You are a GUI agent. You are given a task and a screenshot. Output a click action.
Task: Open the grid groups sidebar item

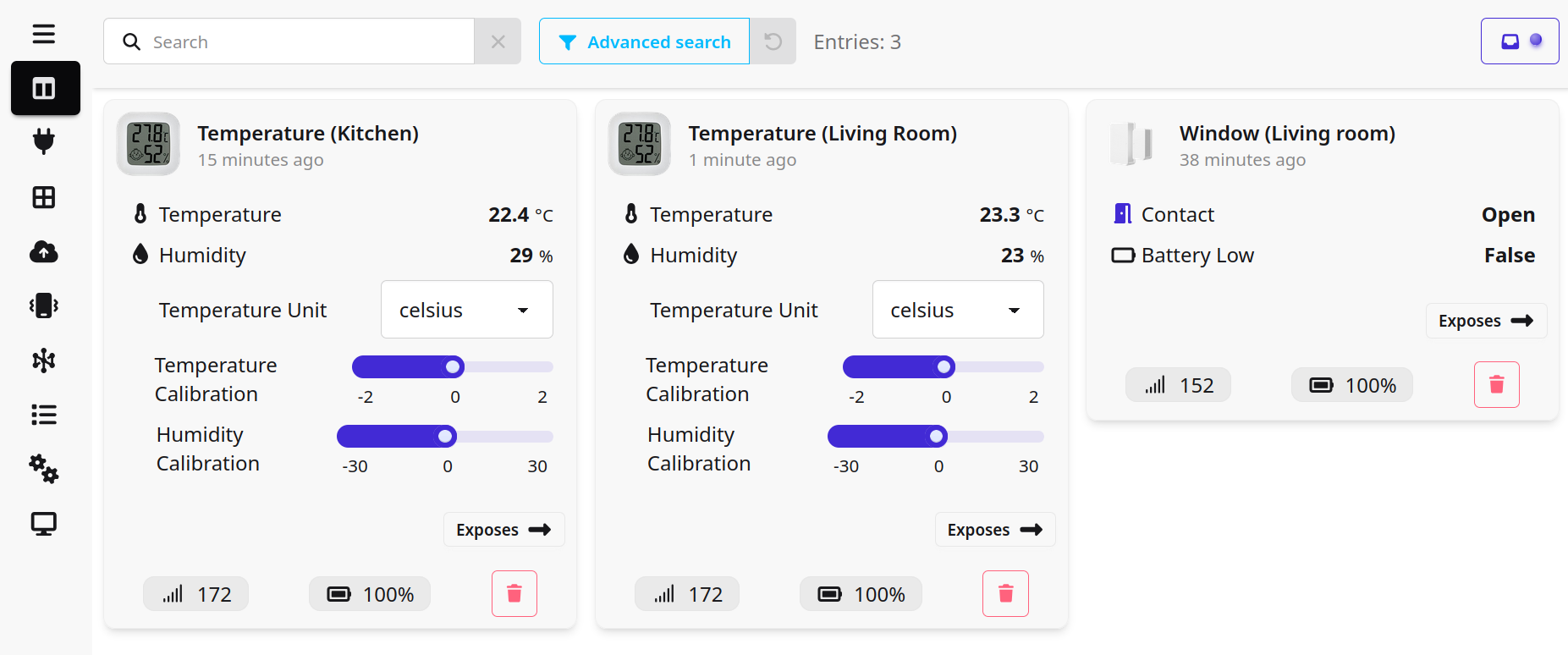[x=44, y=197]
